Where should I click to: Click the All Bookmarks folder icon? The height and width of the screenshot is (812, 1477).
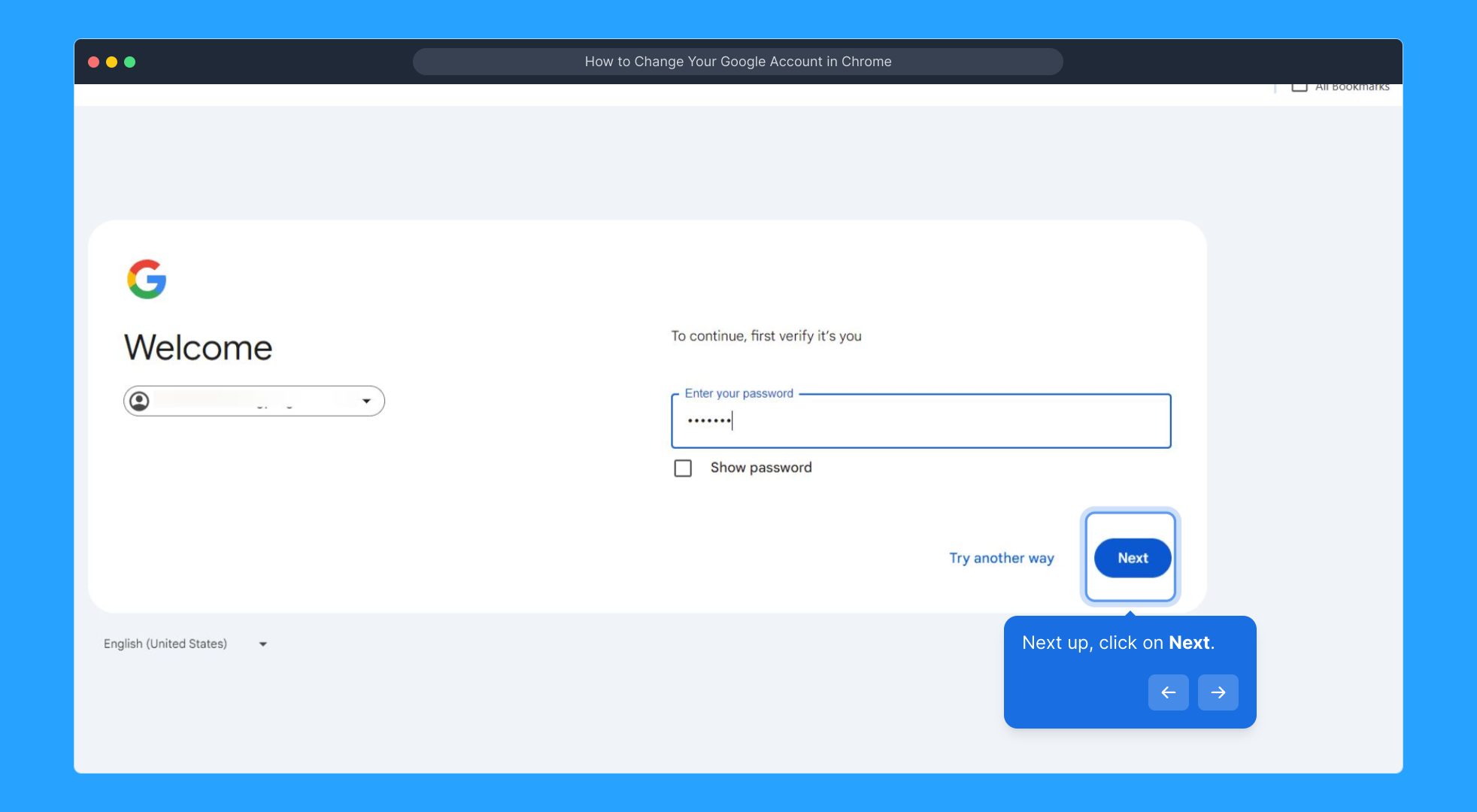pyautogui.click(x=1299, y=87)
